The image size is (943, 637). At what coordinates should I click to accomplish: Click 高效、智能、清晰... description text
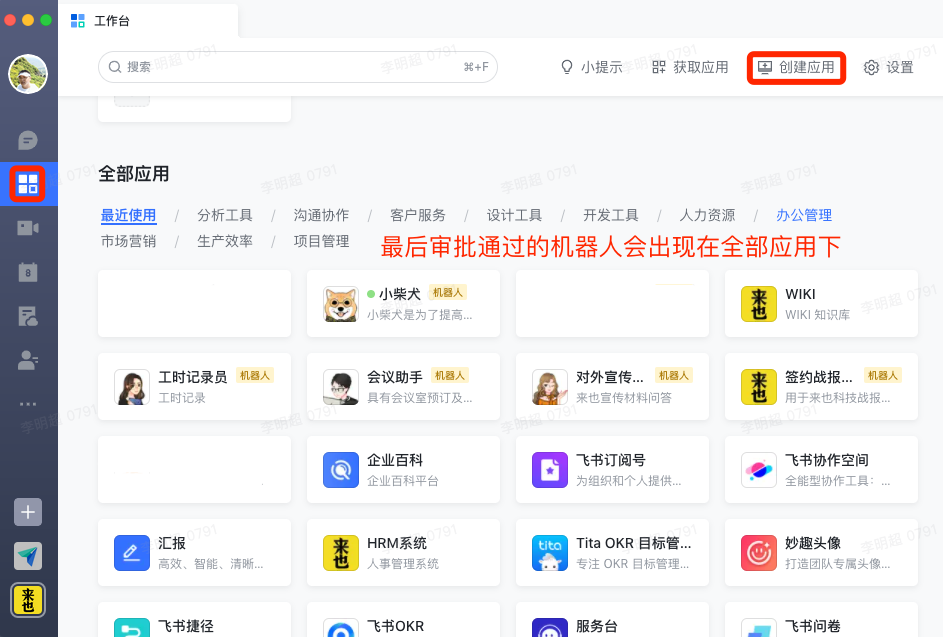coord(210,564)
